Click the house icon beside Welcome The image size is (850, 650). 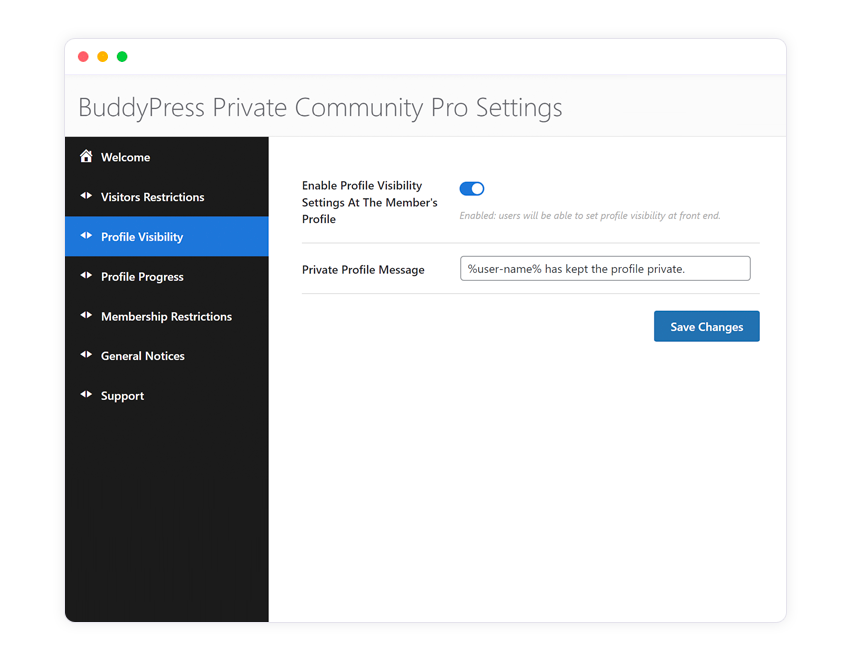[86, 156]
